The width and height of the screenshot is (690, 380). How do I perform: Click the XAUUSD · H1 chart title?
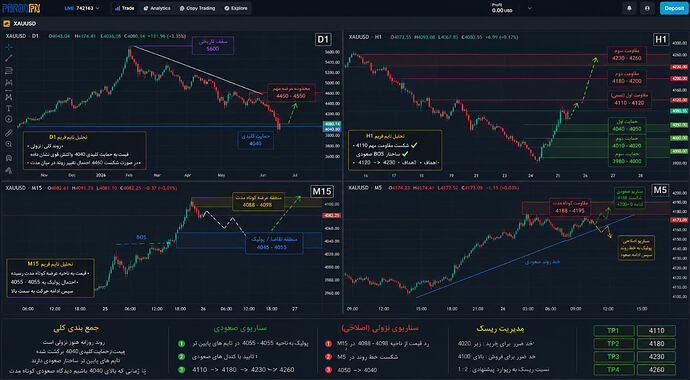coord(365,37)
